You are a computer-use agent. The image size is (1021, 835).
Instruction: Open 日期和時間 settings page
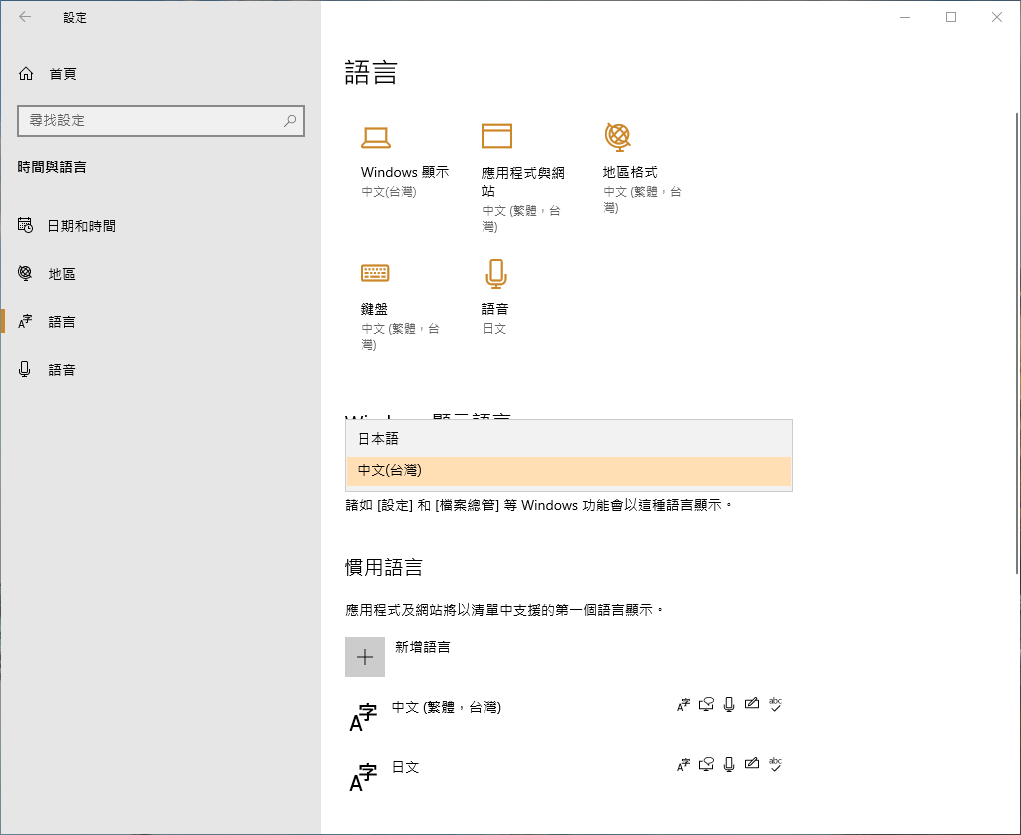pyautogui.click(x=82, y=226)
